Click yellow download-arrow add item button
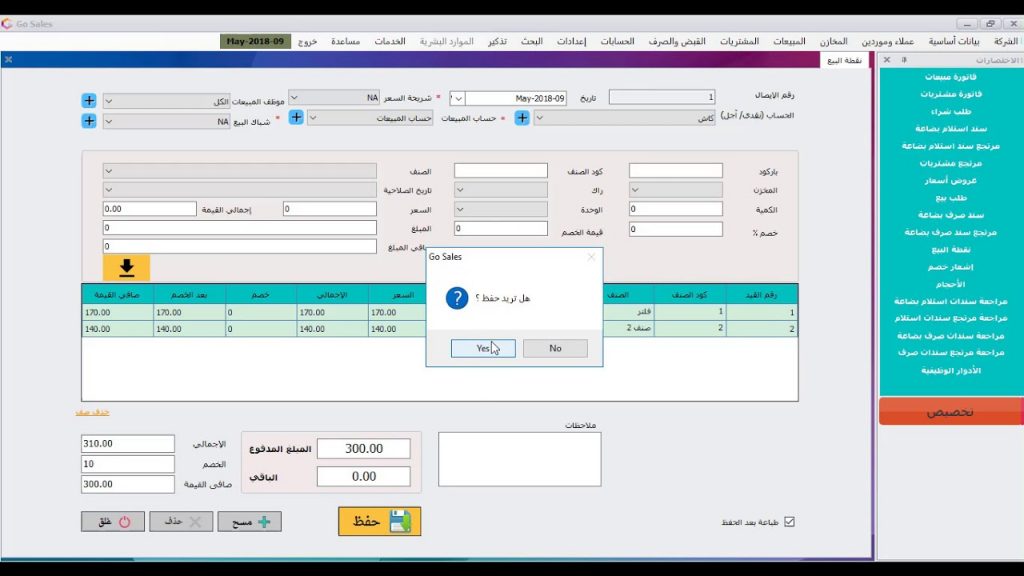This screenshot has width=1024, height=576. coord(126,268)
